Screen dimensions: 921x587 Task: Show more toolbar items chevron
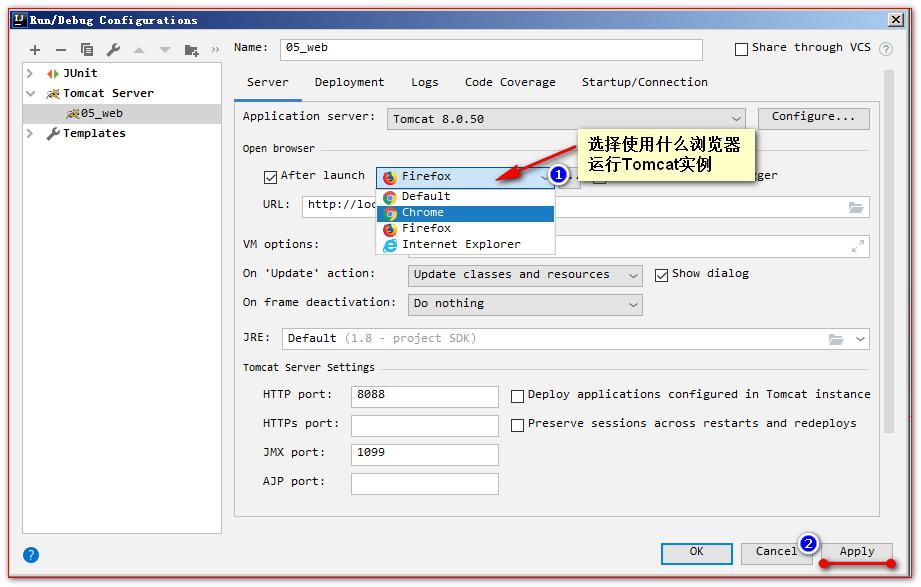tap(216, 50)
